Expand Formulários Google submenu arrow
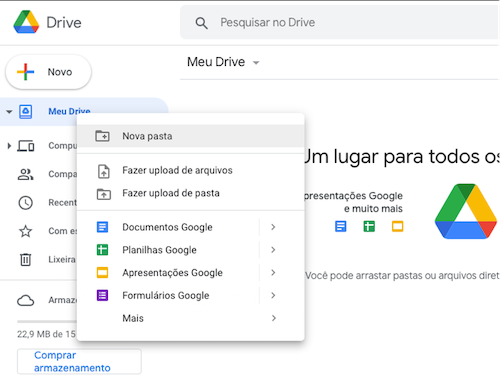The width and height of the screenshot is (500, 375). pos(273,295)
